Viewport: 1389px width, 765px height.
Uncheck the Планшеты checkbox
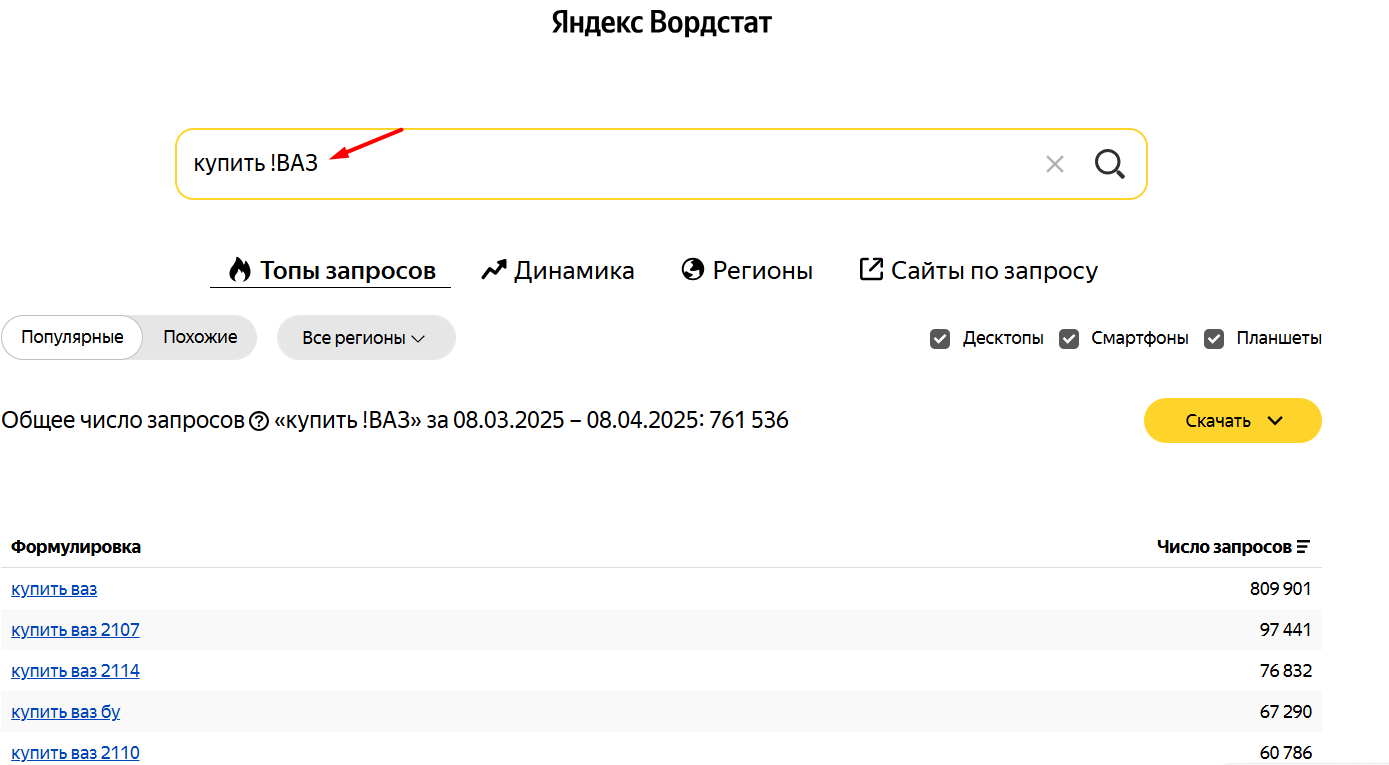point(1214,339)
